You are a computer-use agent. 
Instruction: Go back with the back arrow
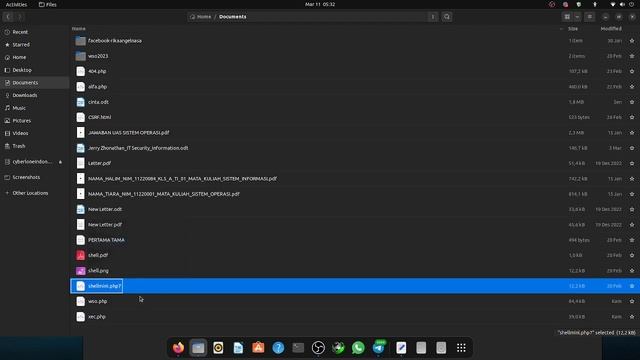tap(8, 17)
